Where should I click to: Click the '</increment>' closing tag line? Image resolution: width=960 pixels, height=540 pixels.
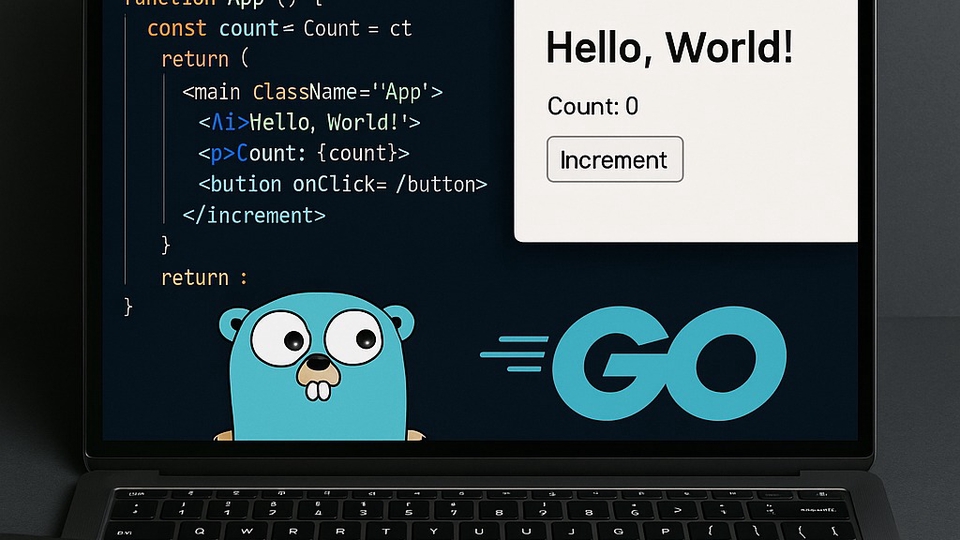[254, 216]
